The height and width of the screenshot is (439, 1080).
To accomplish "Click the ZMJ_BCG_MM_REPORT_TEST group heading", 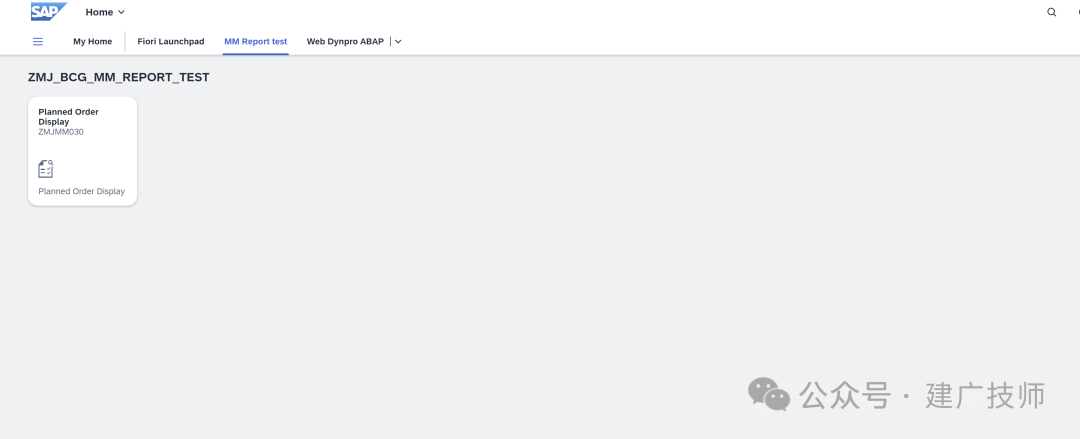I will click(x=118, y=77).
